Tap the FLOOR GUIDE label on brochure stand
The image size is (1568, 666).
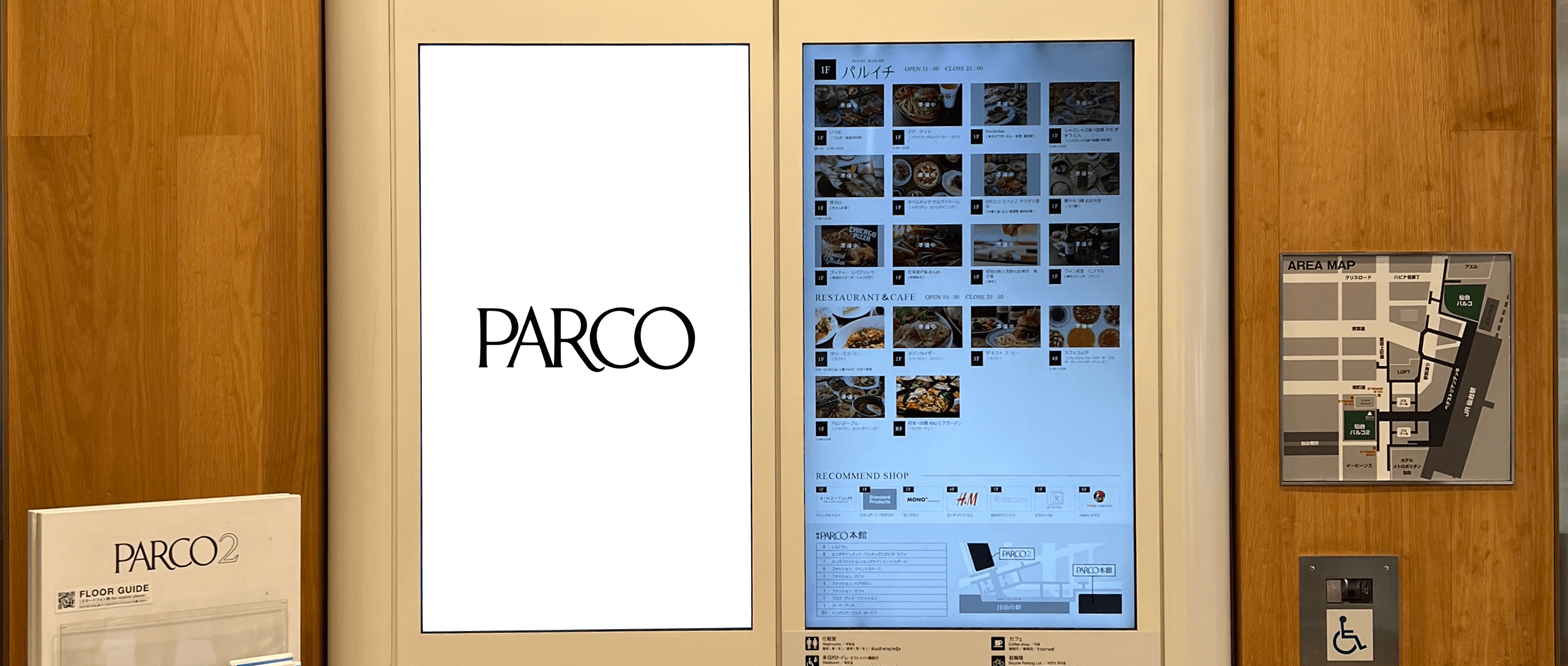click(114, 591)
